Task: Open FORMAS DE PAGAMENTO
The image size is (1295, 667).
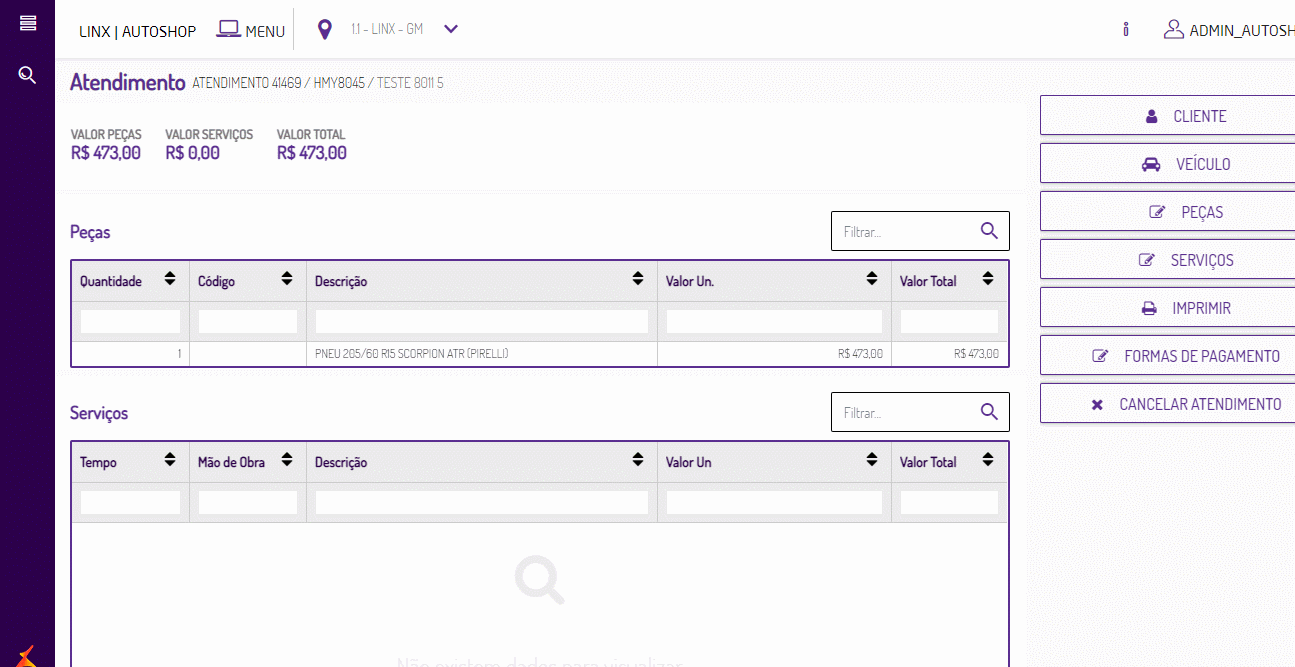Action: 1168,356
